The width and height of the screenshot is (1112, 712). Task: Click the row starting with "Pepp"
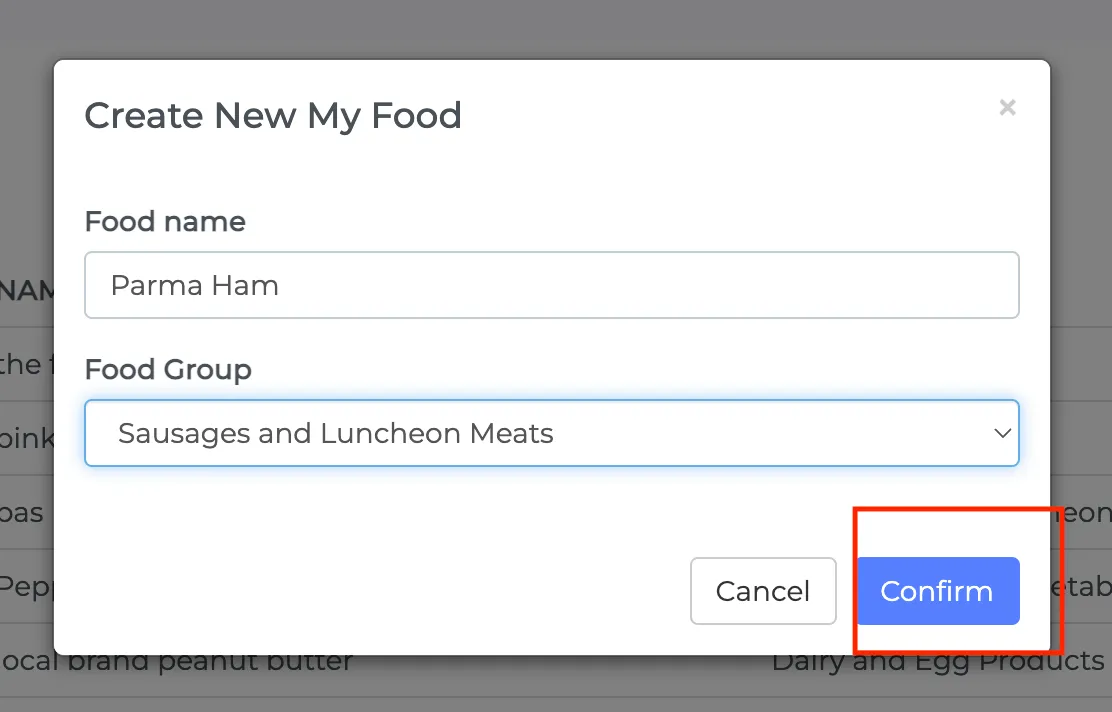coord(25,587)
